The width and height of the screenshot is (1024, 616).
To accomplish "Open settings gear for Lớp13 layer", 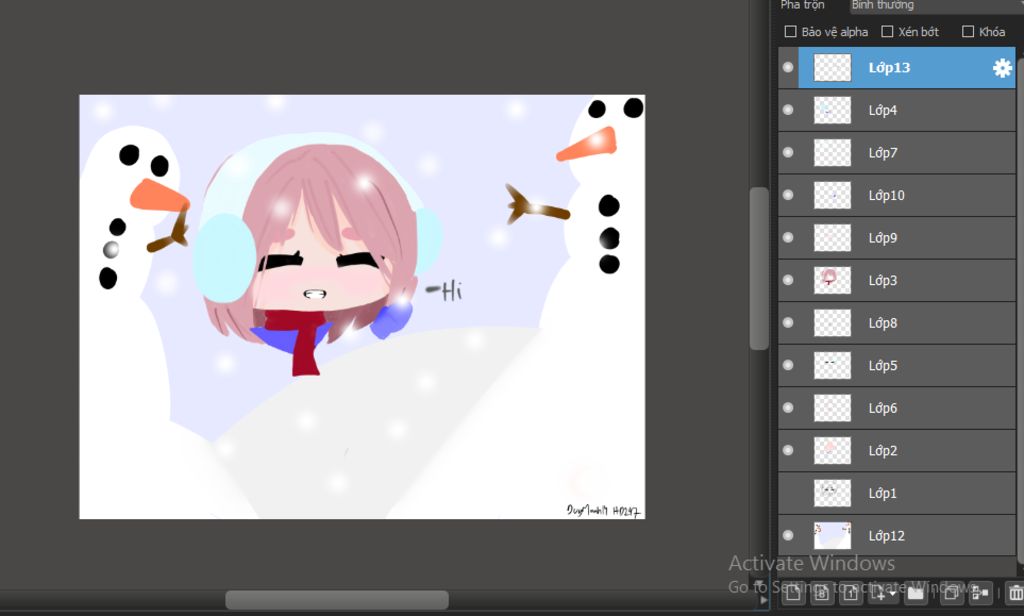I will (1002, 68).
